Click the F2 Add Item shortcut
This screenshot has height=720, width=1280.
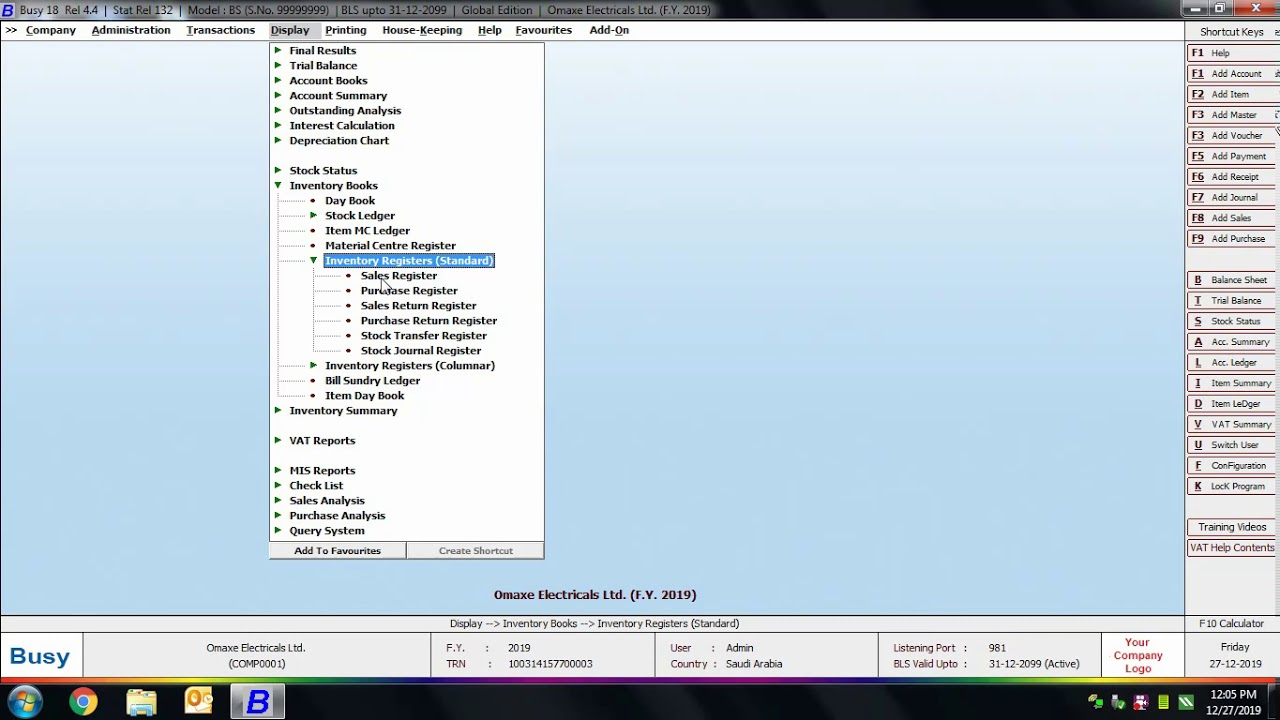[1232, 94]
